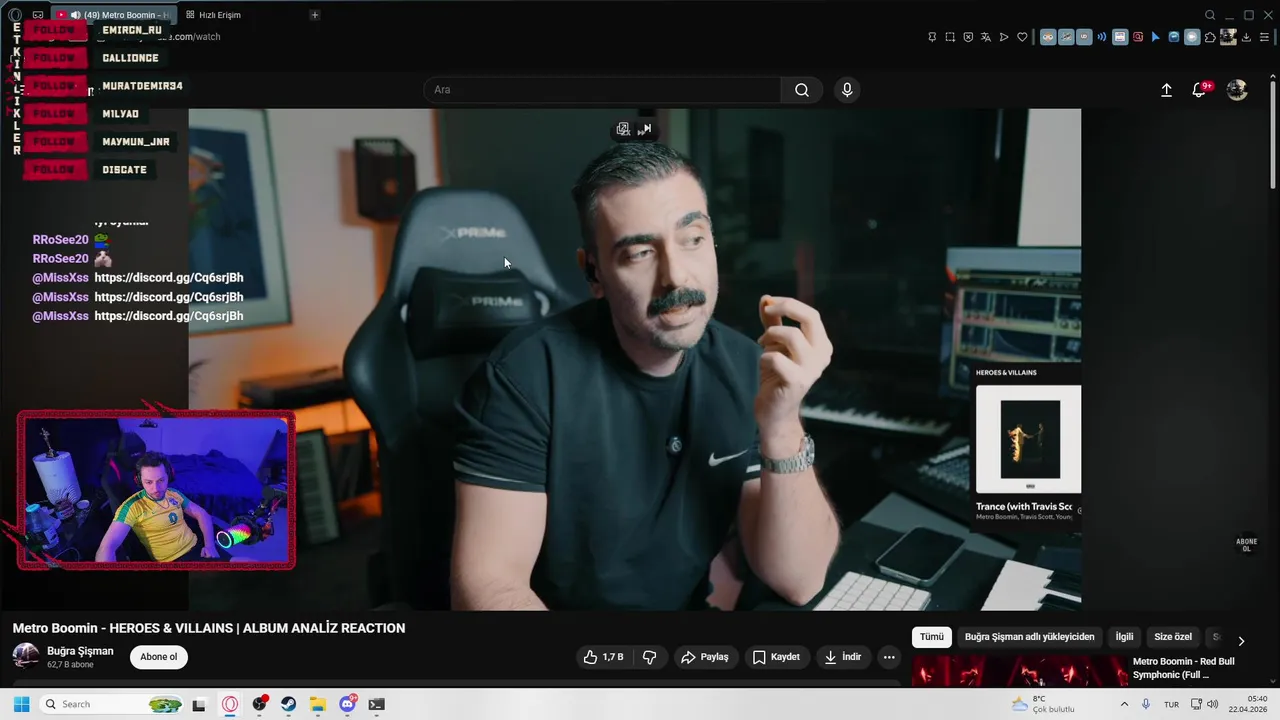This screenshot has width=1280, height=720.
Task: Show hidden system tray icons chevron
Action: pos(1124,704)
